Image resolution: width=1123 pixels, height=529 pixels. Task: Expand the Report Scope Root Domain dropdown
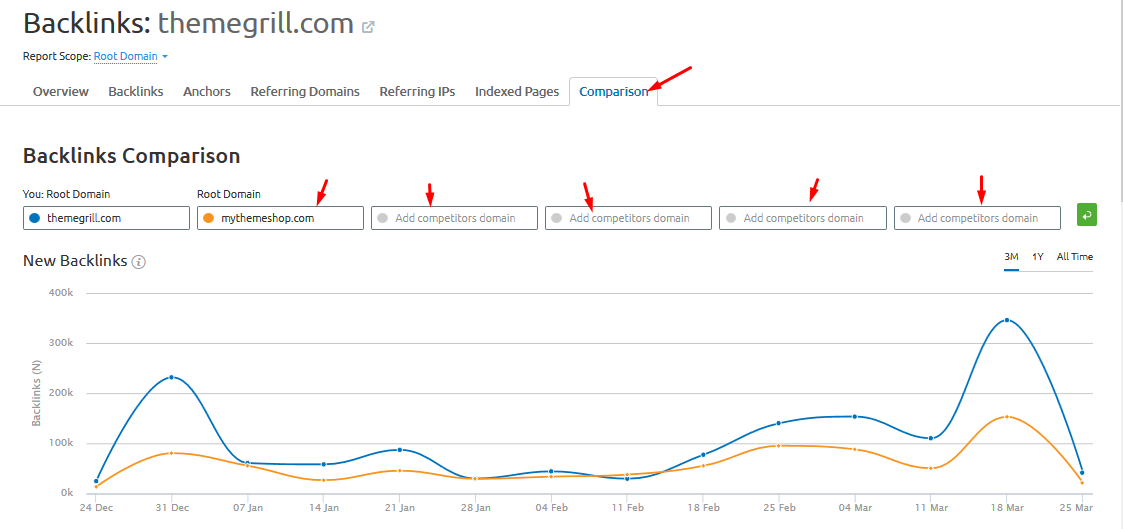pos(130,56)
